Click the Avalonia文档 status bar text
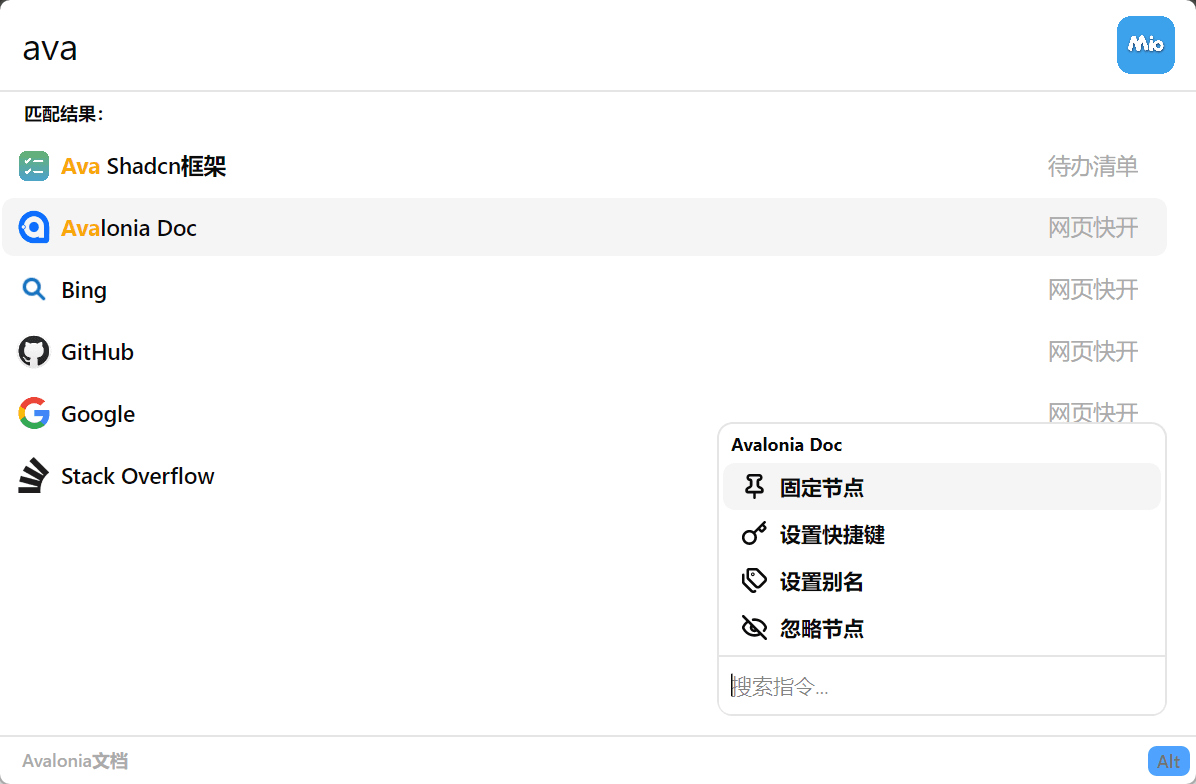The width and height of the screenshot is (1196, 784). point(75,761)
